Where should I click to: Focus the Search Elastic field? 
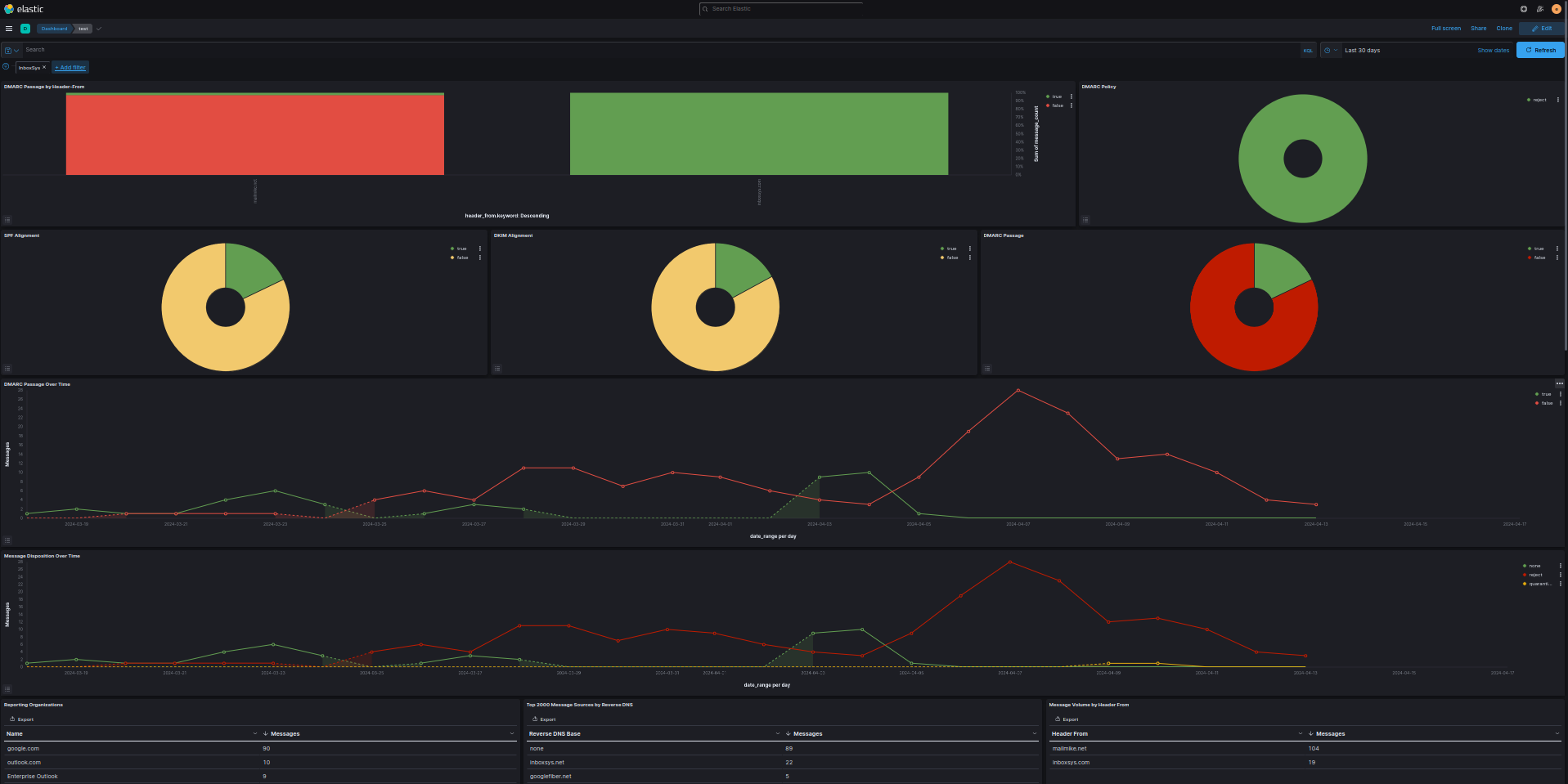781,9
